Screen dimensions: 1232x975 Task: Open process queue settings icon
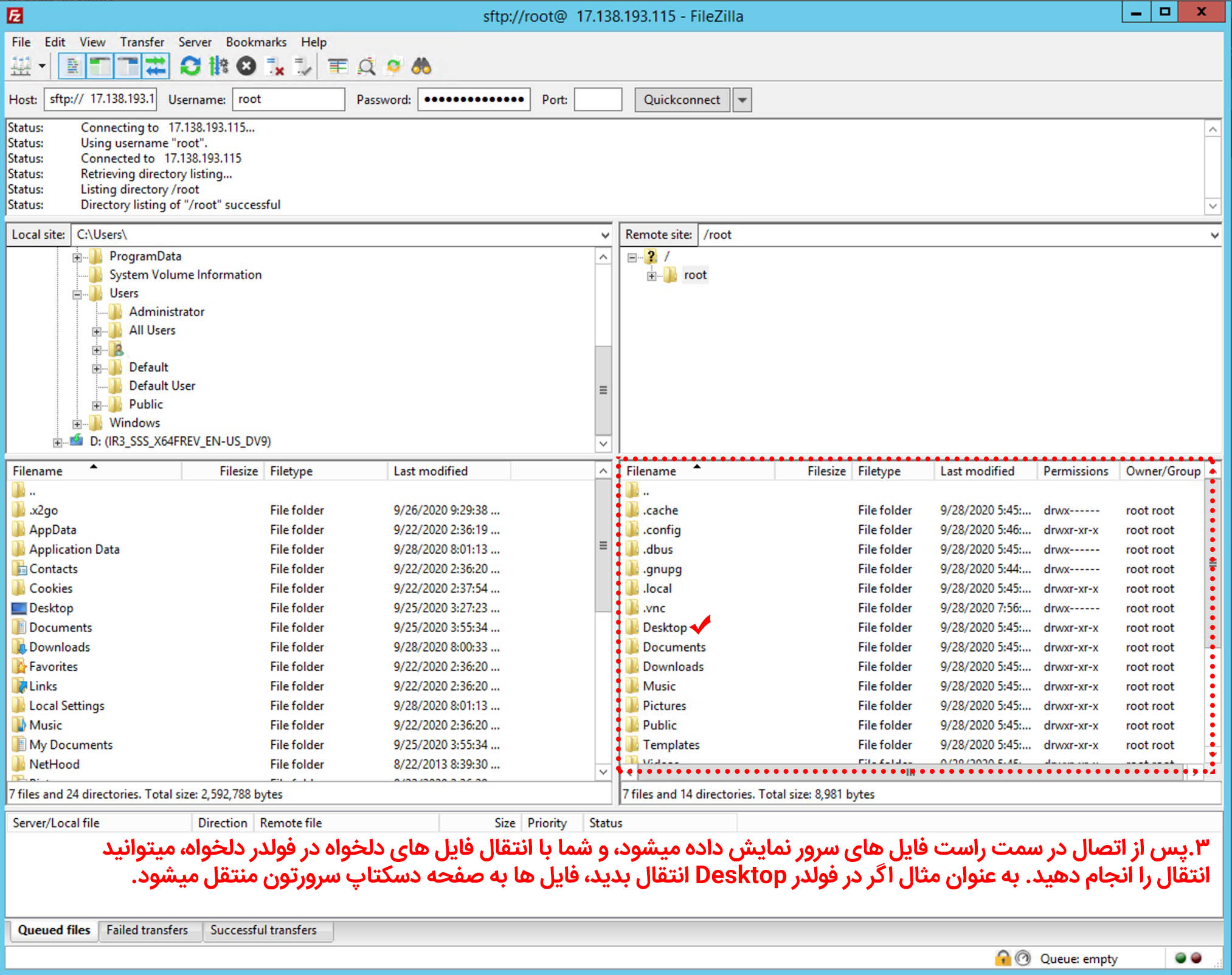click(x=218, y=66)
